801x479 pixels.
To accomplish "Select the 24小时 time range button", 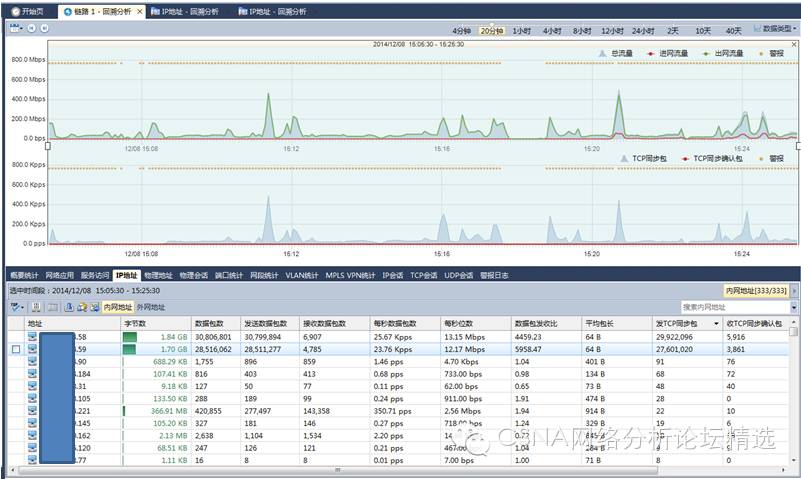I will click(645, 31).
